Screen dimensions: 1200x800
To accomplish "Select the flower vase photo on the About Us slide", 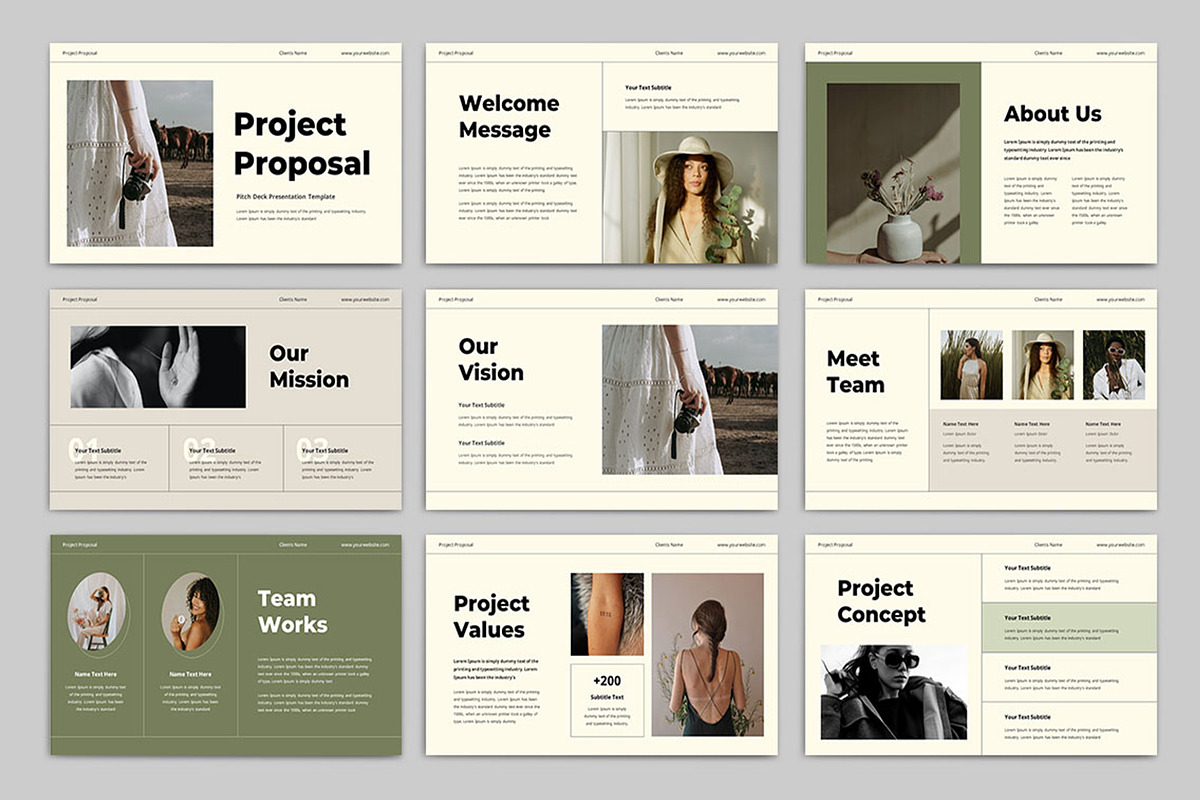I will (893, 173).
